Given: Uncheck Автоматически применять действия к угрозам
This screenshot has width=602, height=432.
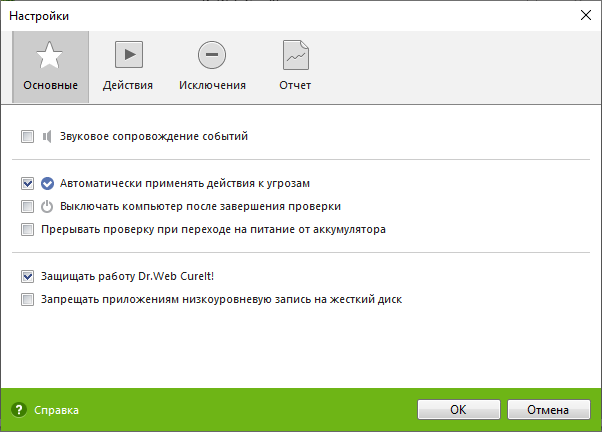Looking at the screenshot, I should (27, 184).
